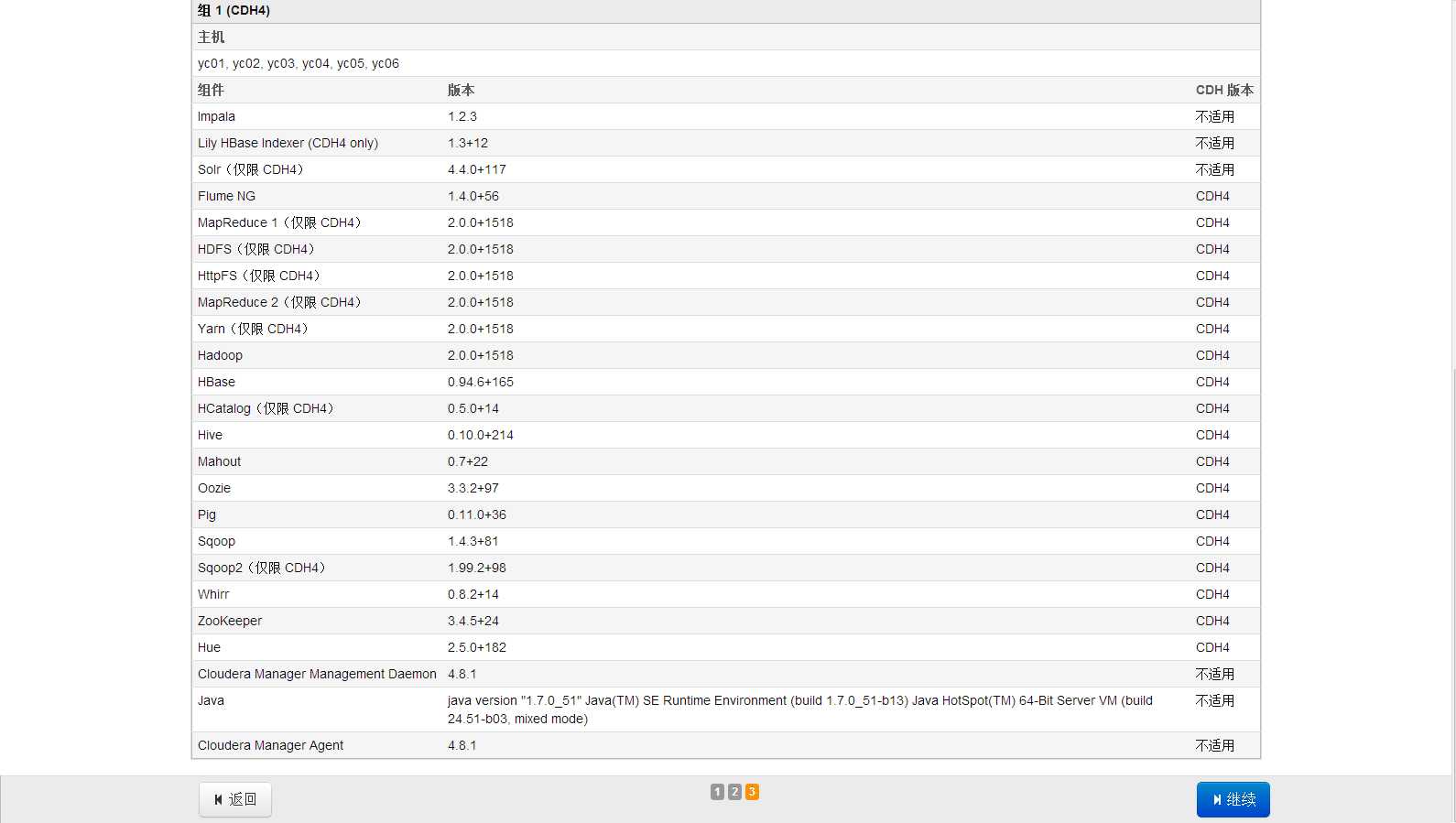Select the Impala component row
Screen dimensions: 1456x823
coord(726,116)
